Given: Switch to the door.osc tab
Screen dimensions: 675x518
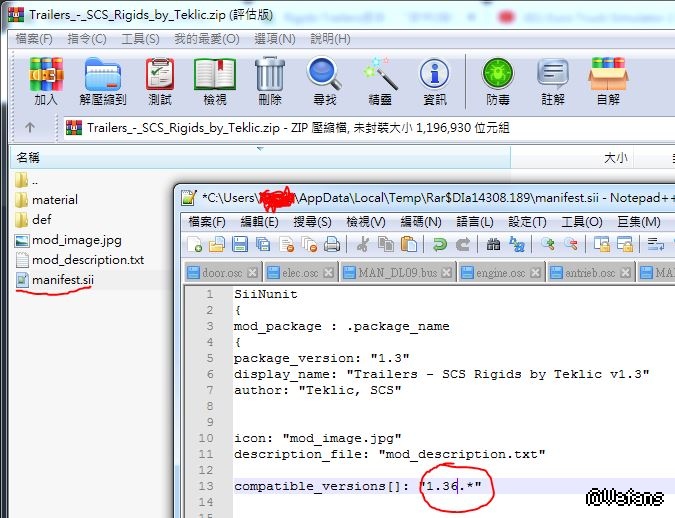Looking at the screenshot, I should pyautogui.click(x=222, y=273).
